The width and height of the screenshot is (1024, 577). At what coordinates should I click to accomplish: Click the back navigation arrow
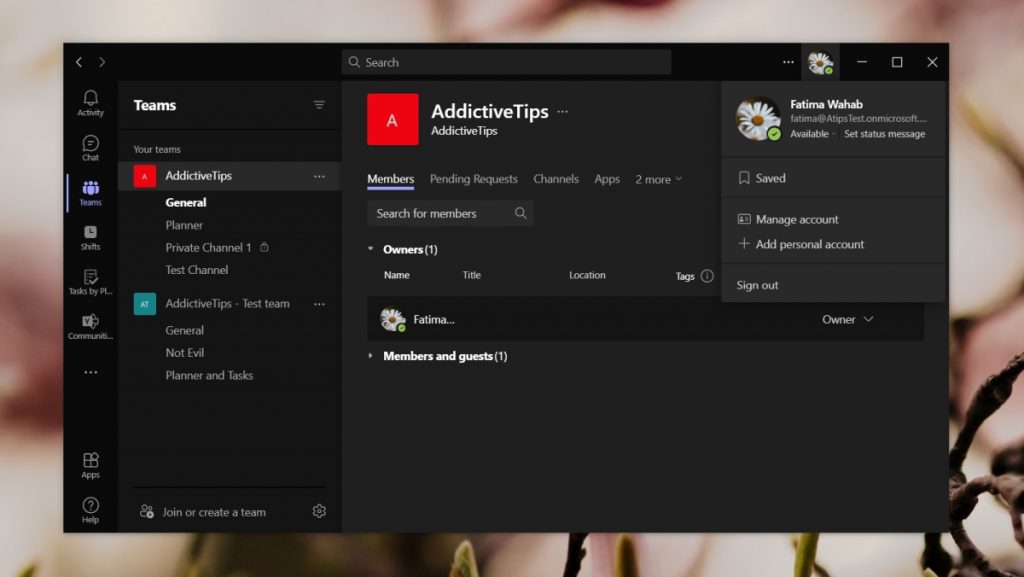78,61
